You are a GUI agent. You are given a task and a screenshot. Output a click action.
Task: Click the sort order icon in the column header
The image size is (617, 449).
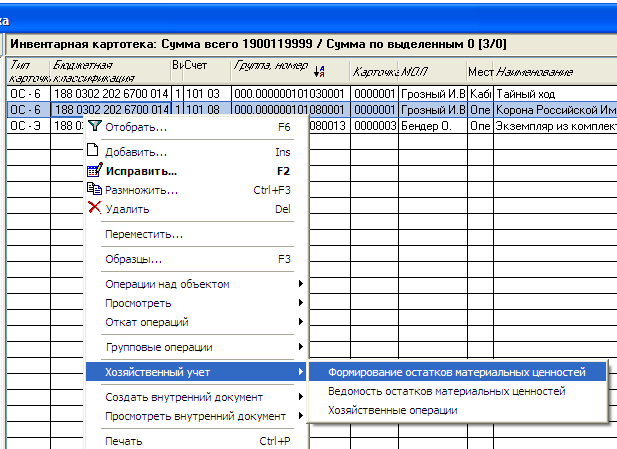[319, 71]
